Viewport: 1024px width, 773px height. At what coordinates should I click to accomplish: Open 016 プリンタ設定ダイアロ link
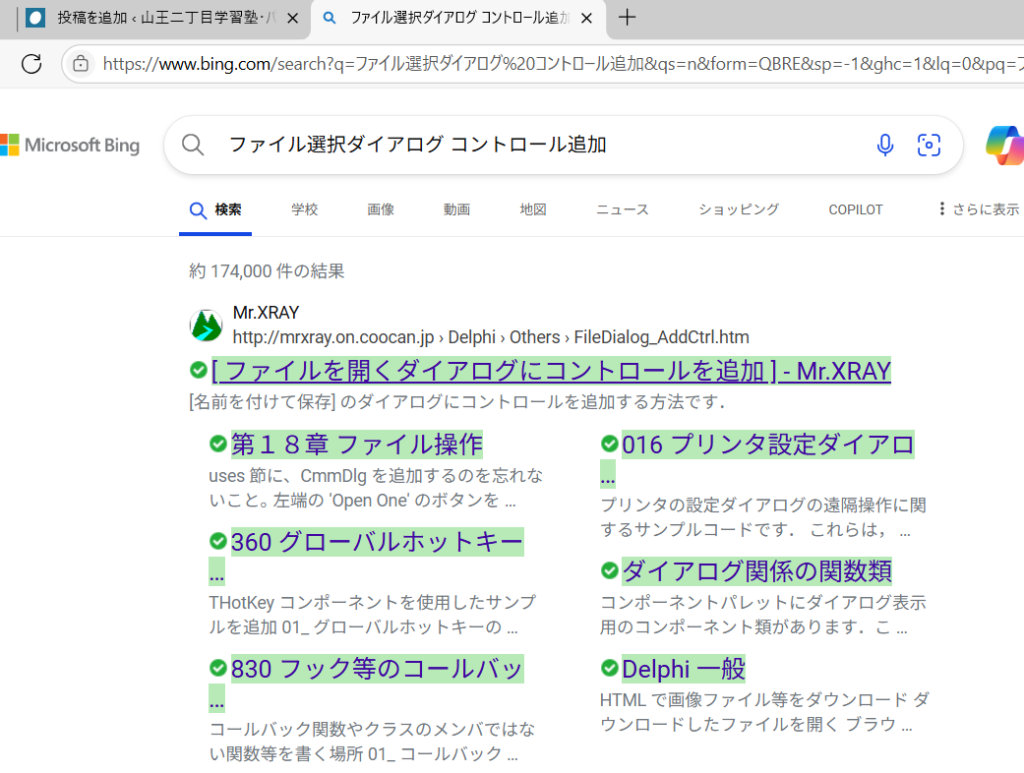767,445
